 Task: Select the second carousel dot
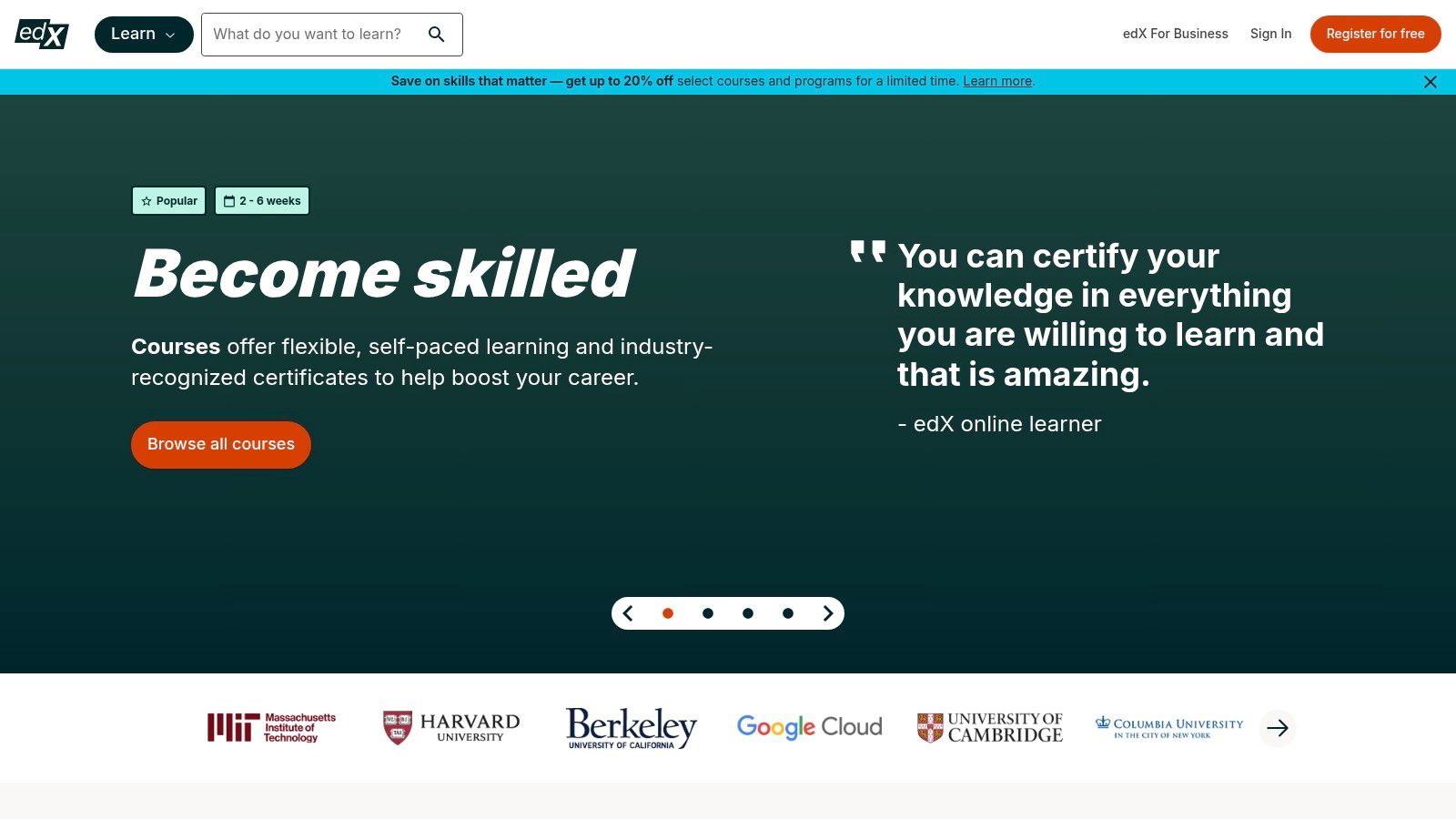[708, 613]
